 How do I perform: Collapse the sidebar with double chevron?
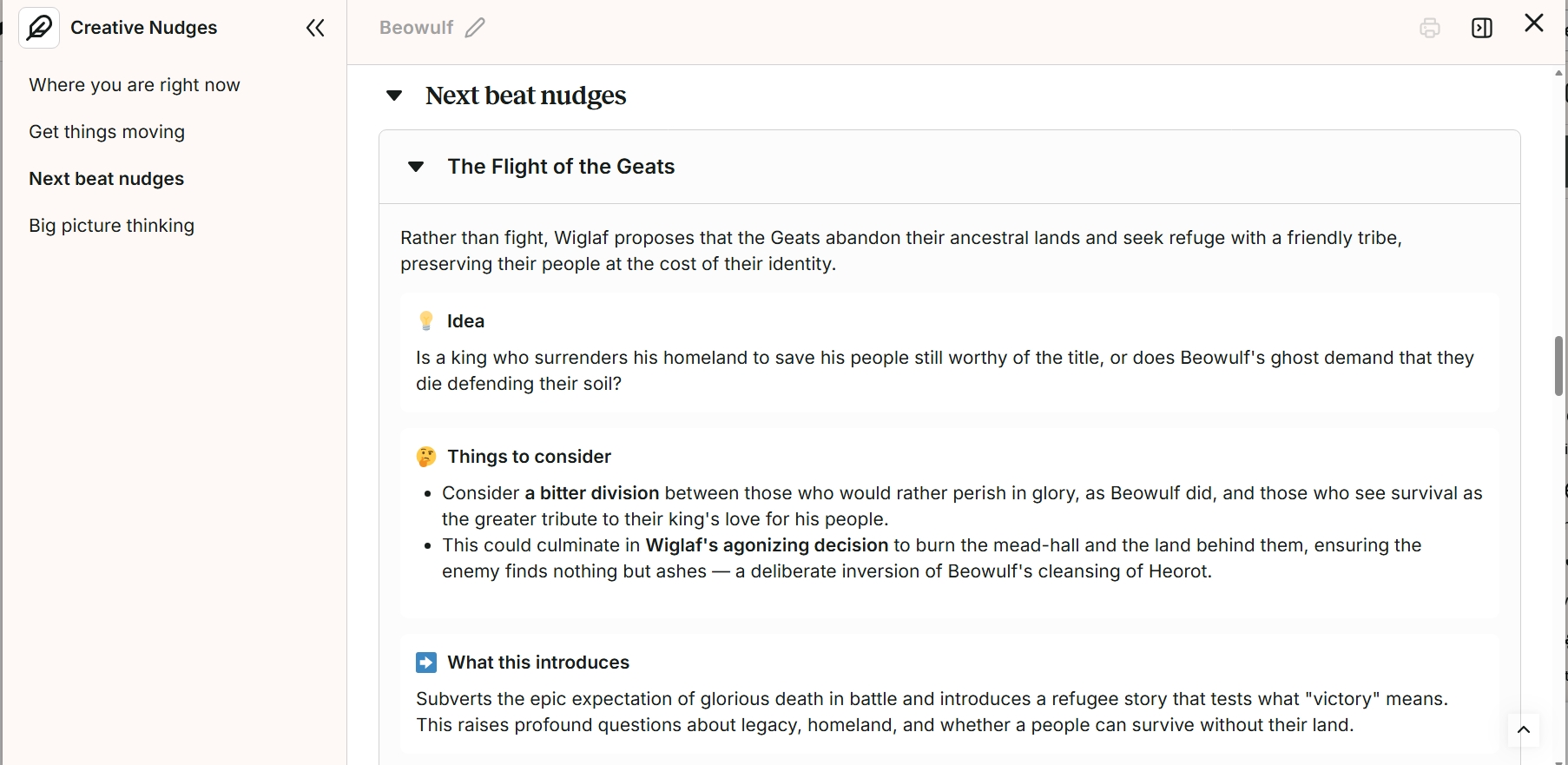(x=315, y=29)
